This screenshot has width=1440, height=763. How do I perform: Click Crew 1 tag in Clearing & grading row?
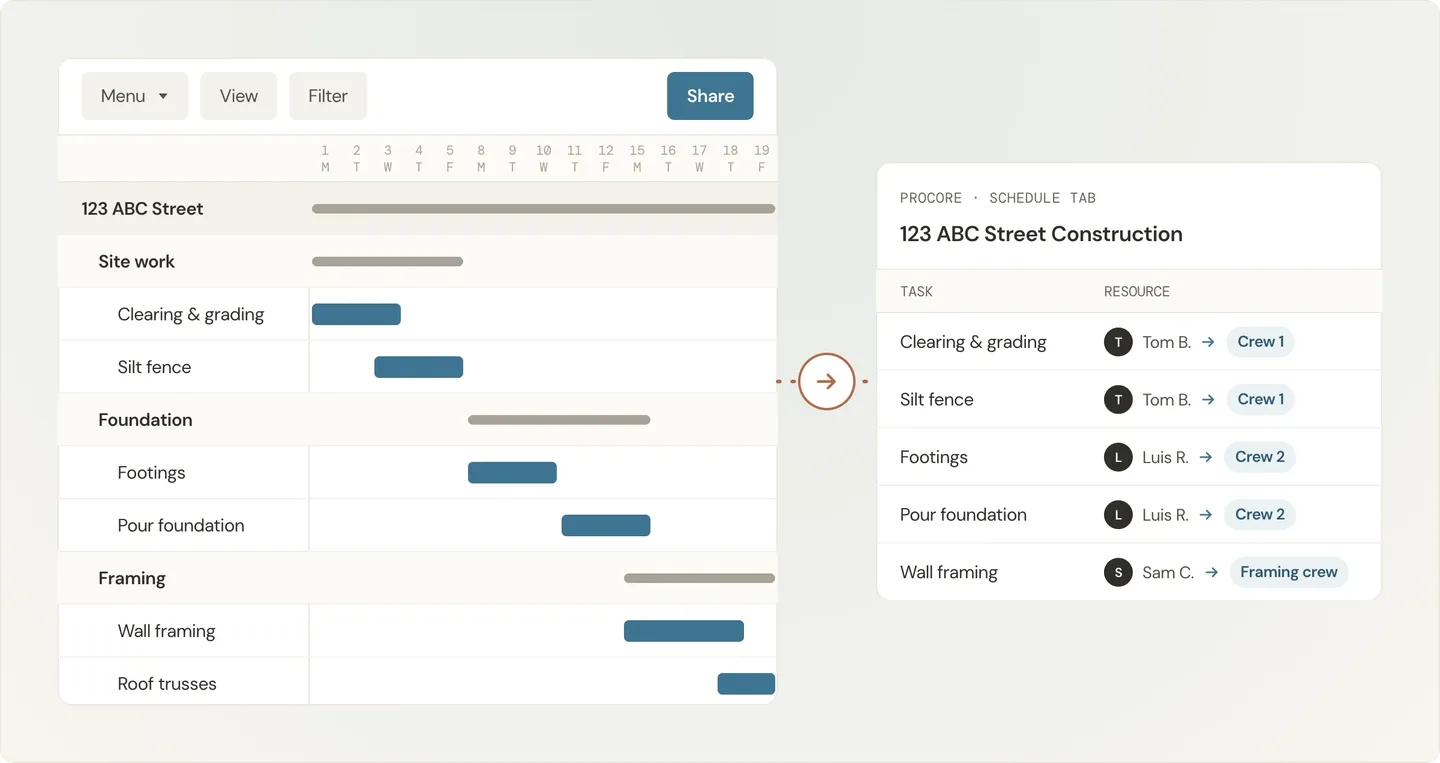[x=1261, y=342]
